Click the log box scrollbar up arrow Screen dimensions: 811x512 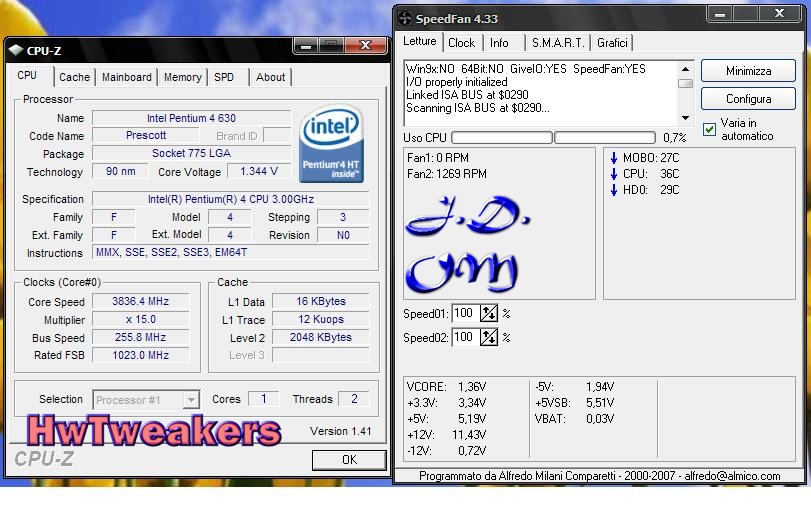pos(685,69)
